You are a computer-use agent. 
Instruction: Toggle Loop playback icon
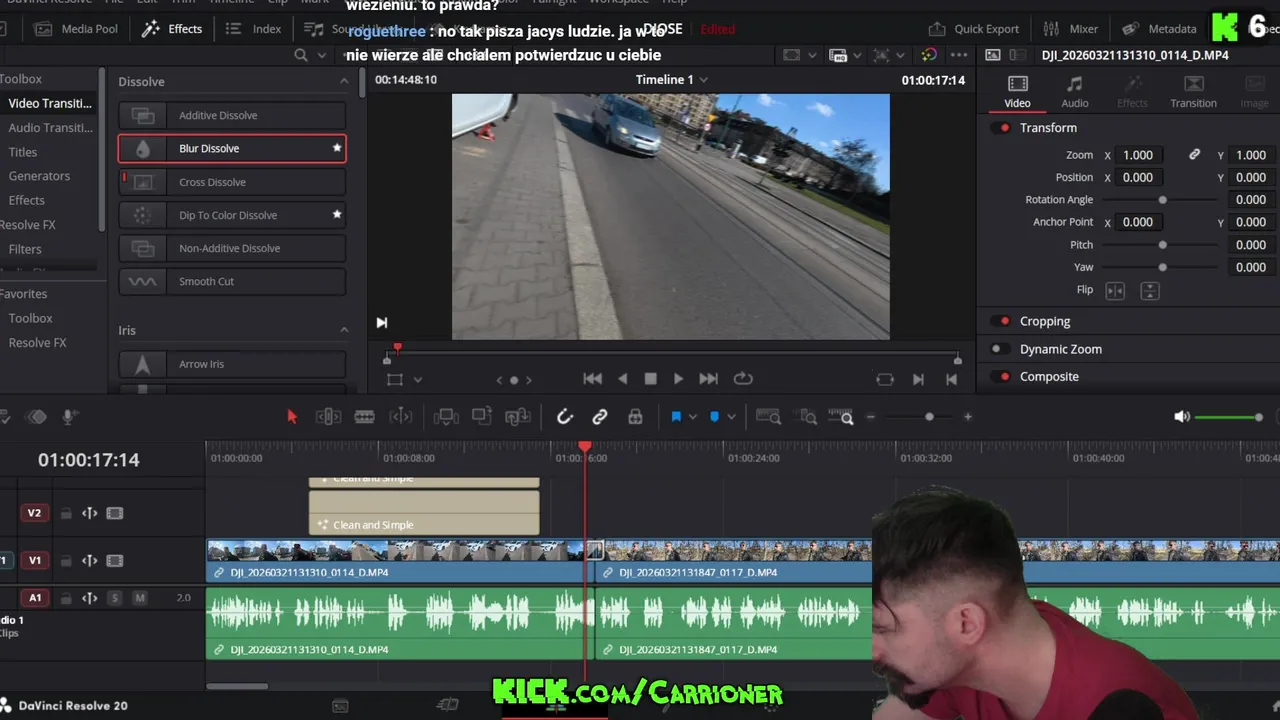(743, 379)
